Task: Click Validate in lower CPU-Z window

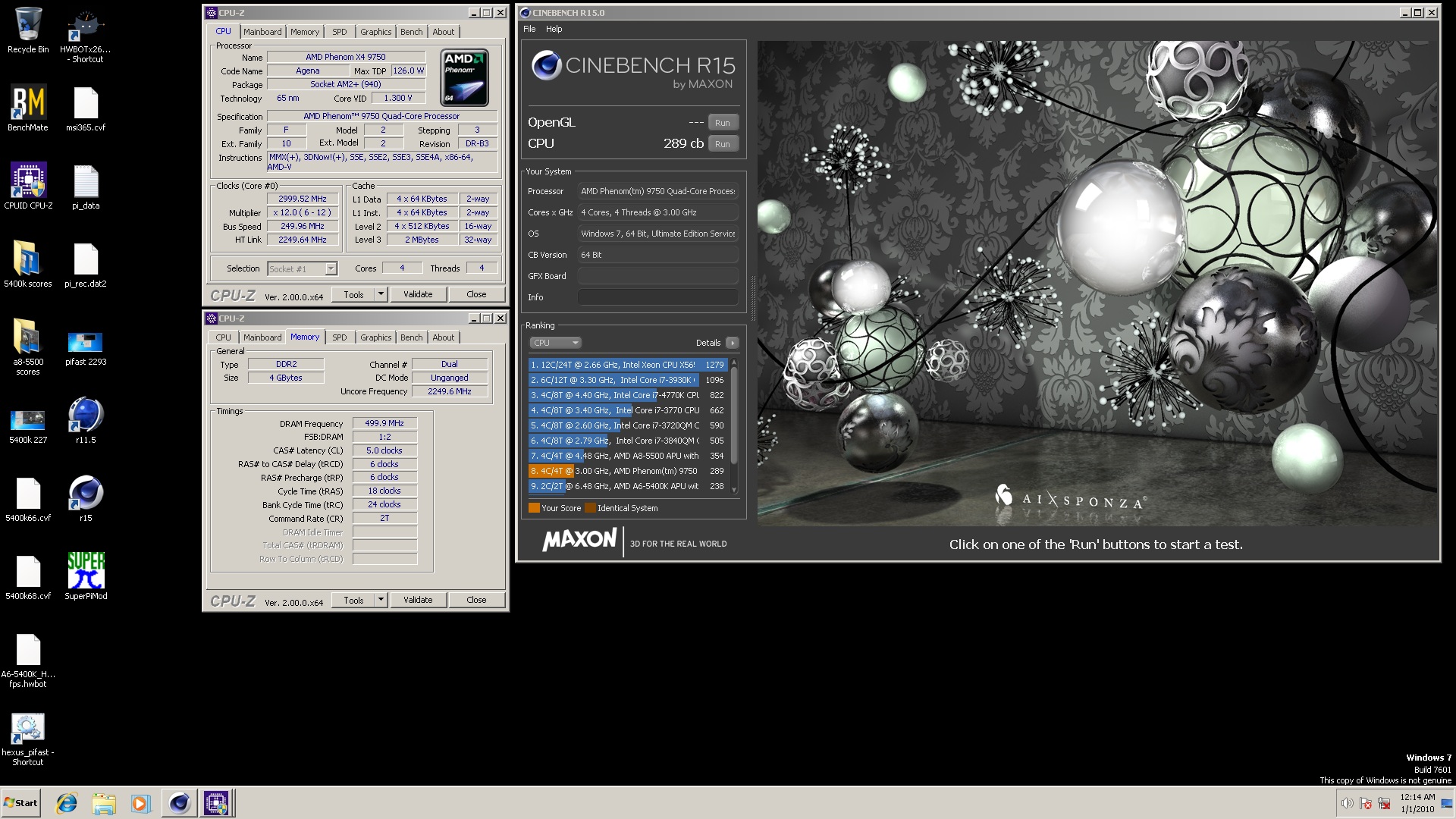Action: click(x=418, y=600)
